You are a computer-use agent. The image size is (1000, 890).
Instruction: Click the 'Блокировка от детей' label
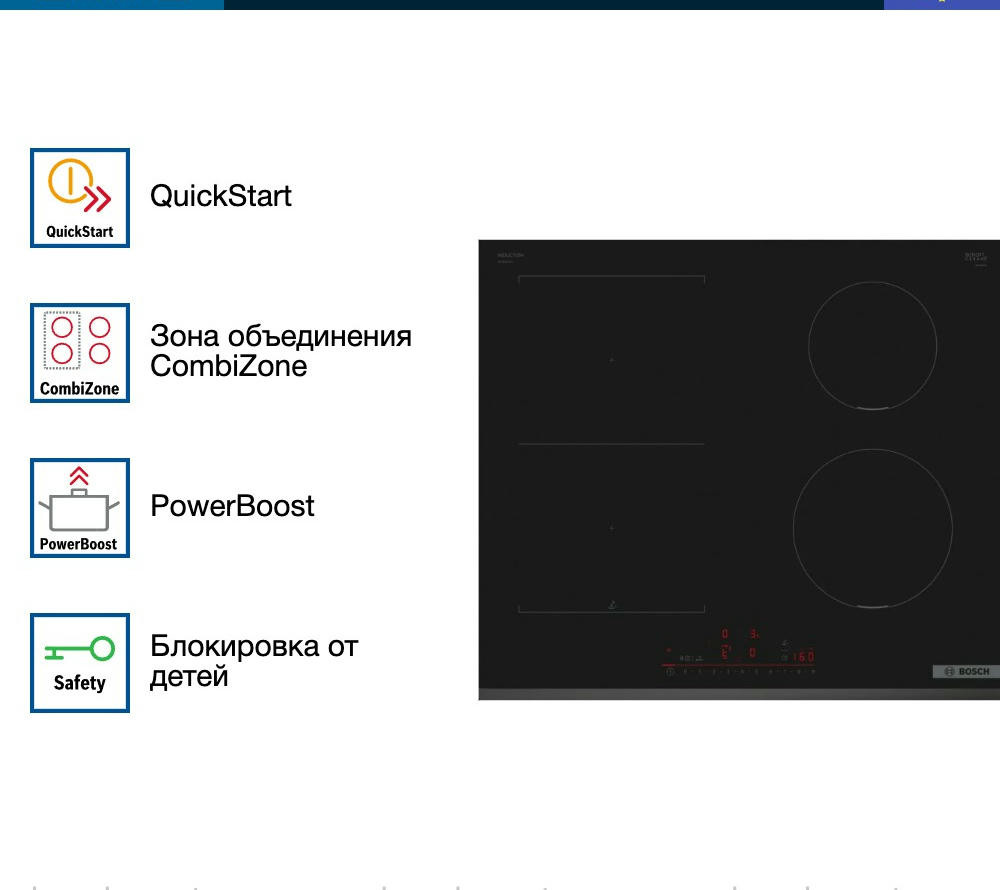pyautogui.click(x=254, y=661)
